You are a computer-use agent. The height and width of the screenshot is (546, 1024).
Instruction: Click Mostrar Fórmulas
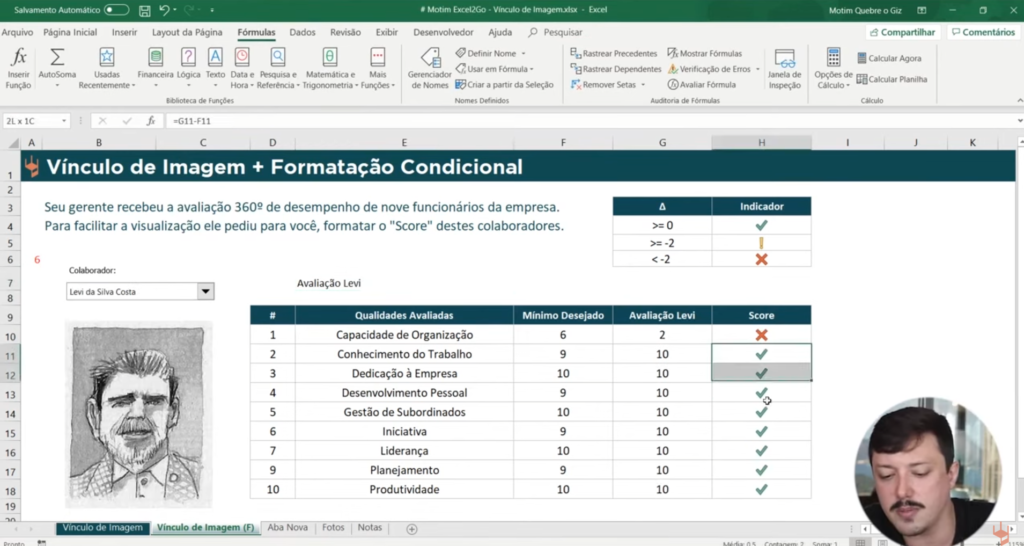click(705, 54)
